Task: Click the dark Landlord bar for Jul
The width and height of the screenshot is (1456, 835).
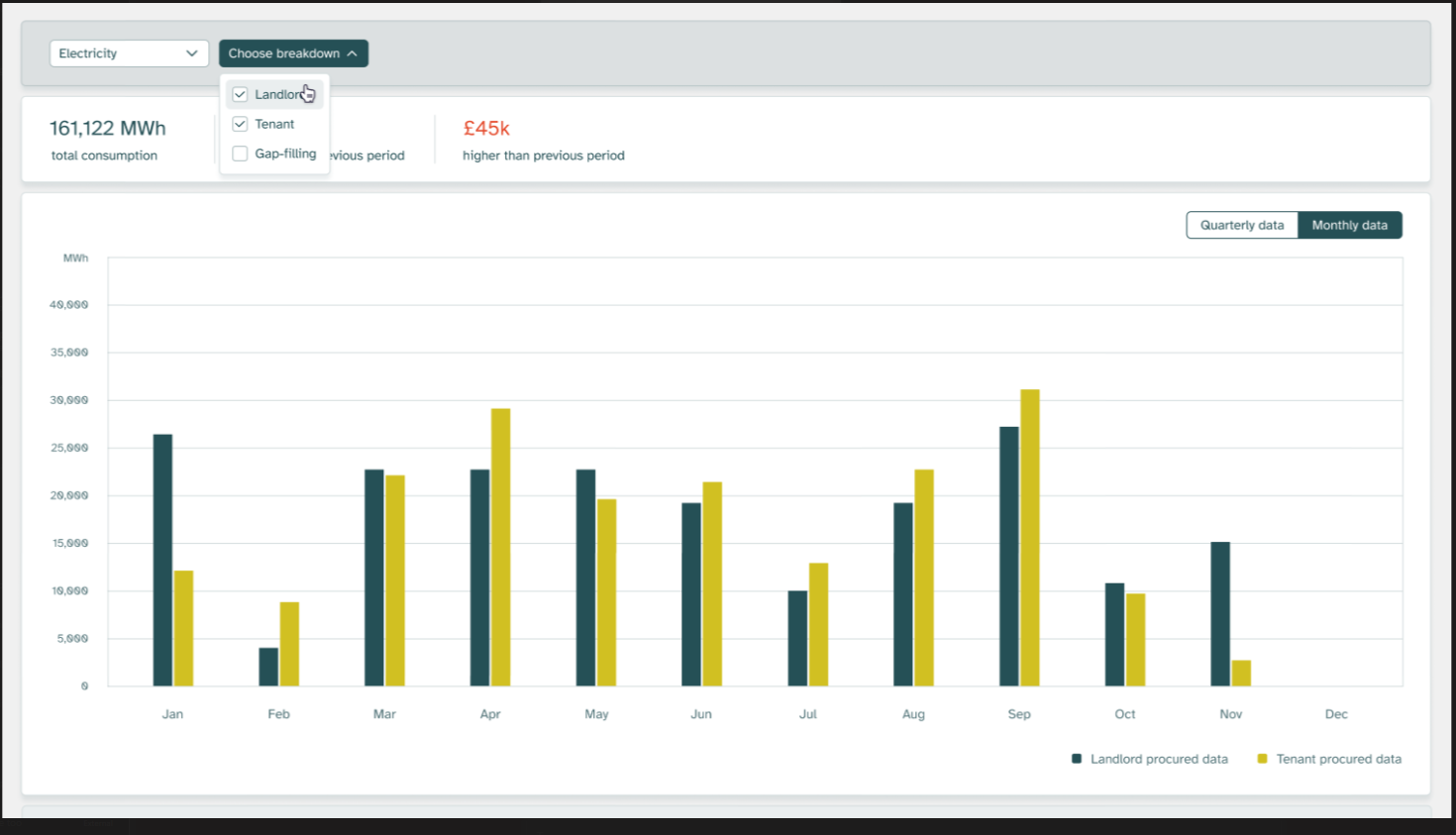Action: coord(797,638)
